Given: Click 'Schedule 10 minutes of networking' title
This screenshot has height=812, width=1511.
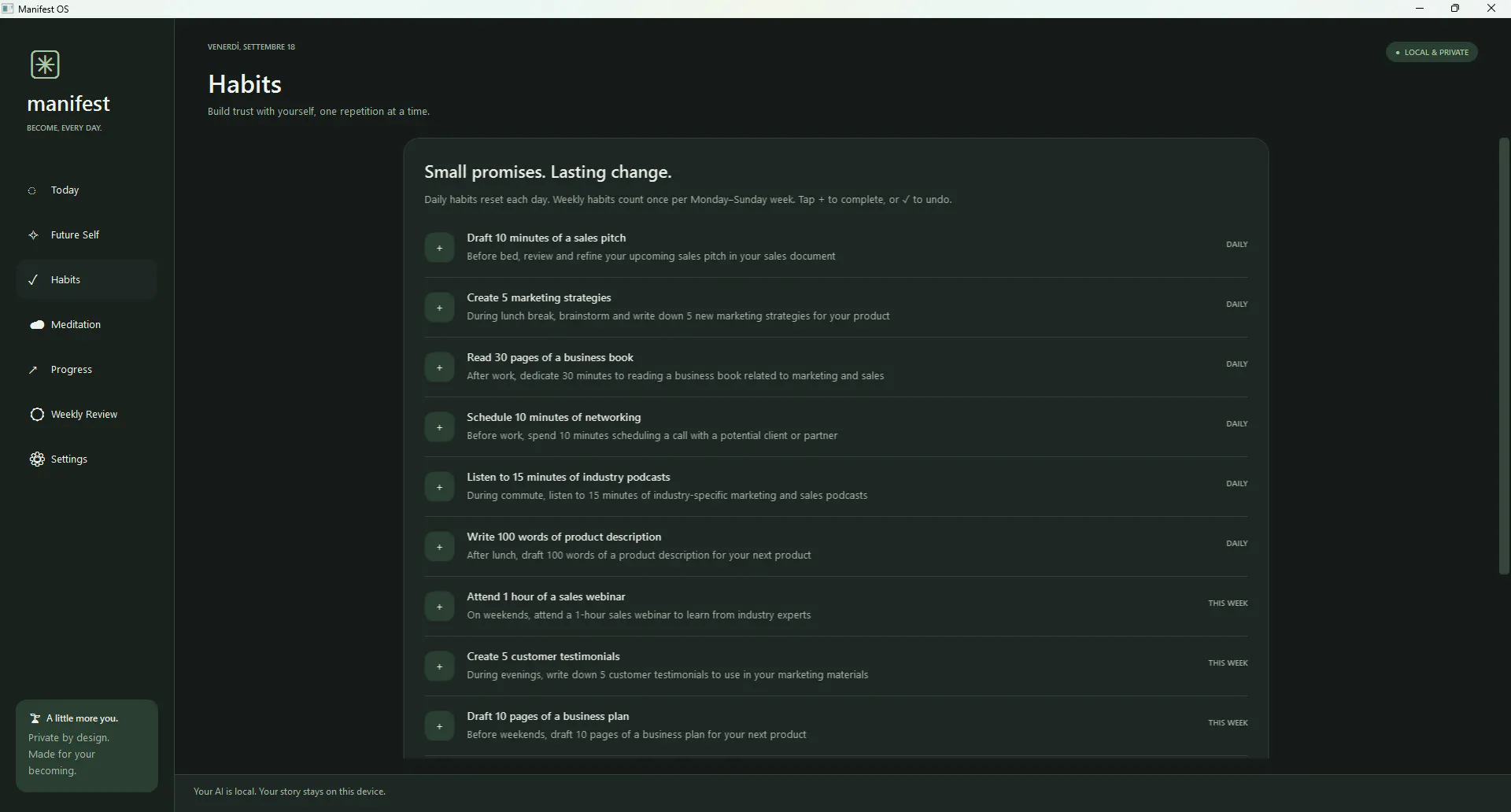Looking at the screenshot, I should (554, 417).
